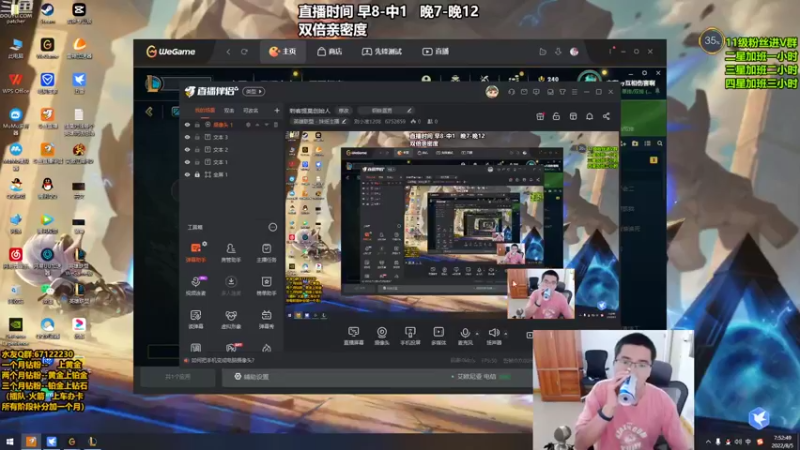Open the 商店 tab in WeGame

pyautogui.click(x=330, y=52)
